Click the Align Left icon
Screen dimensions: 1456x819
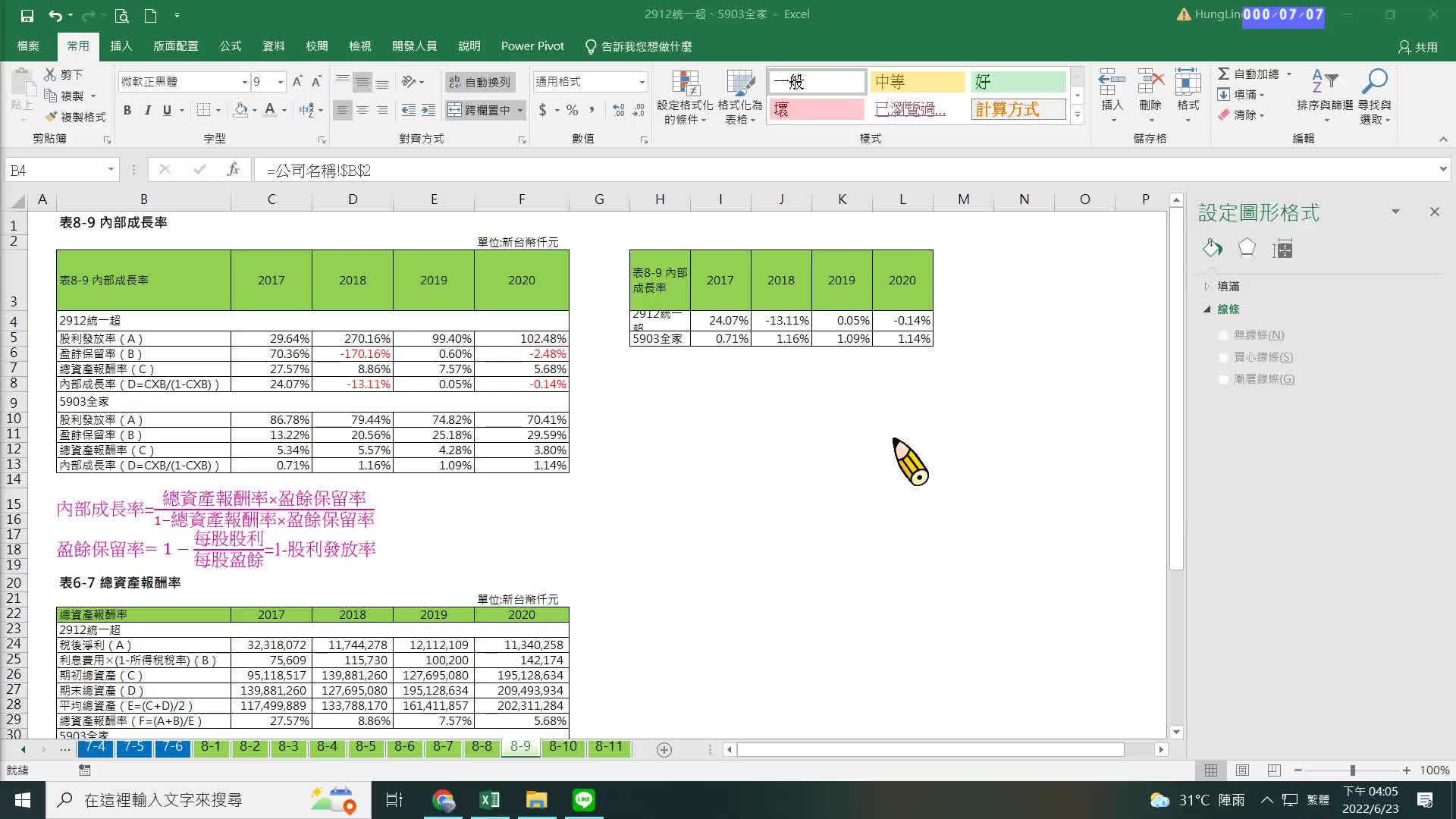pos(343,110)
